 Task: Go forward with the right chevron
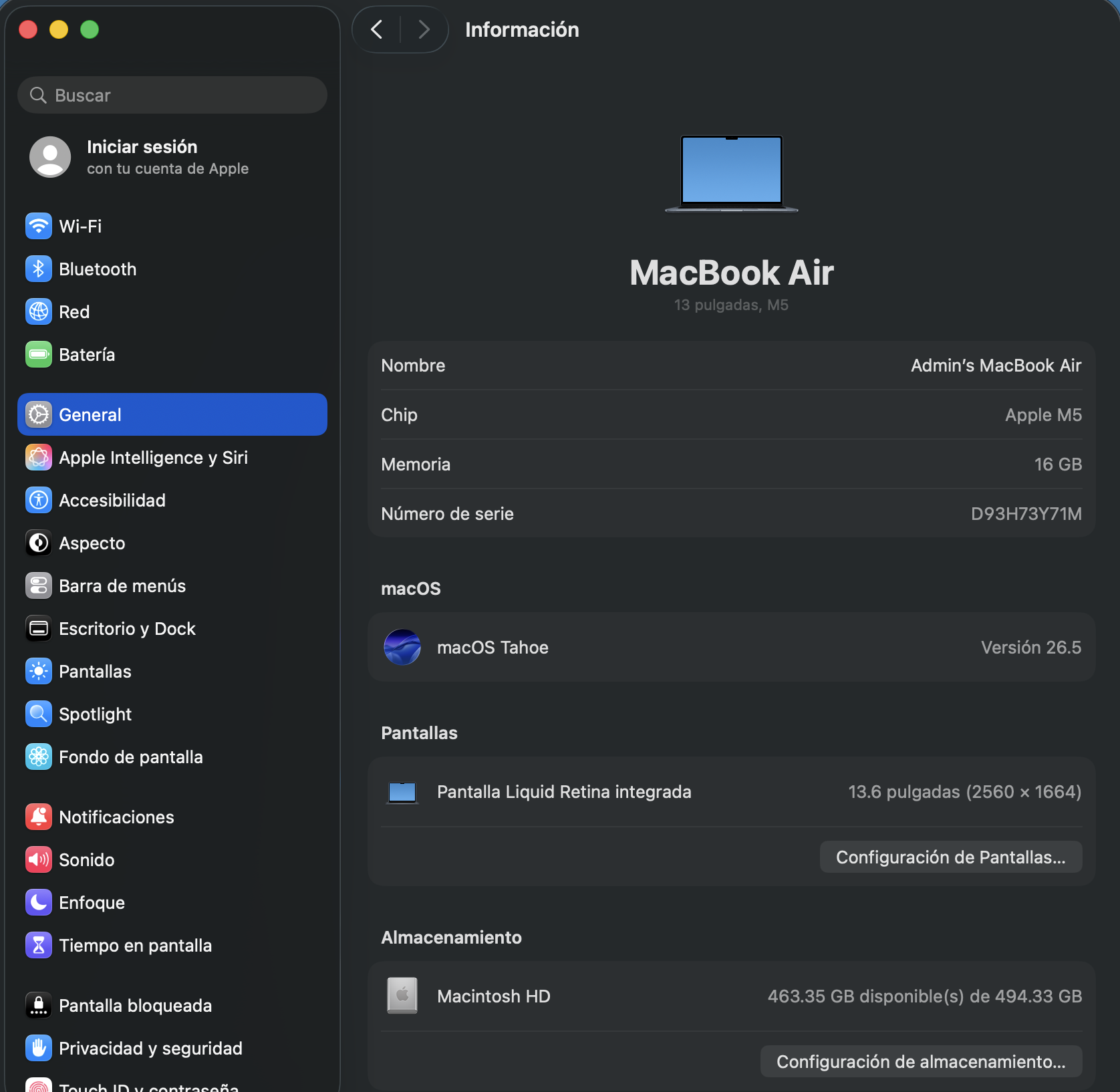pos(424,29)
